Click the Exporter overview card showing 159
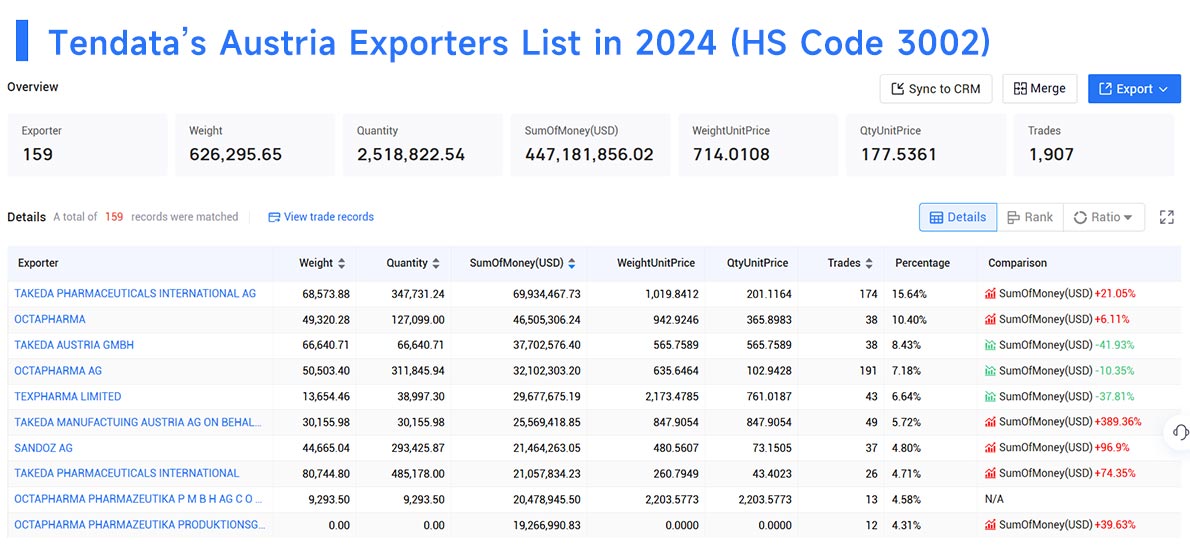 [87, 144]
